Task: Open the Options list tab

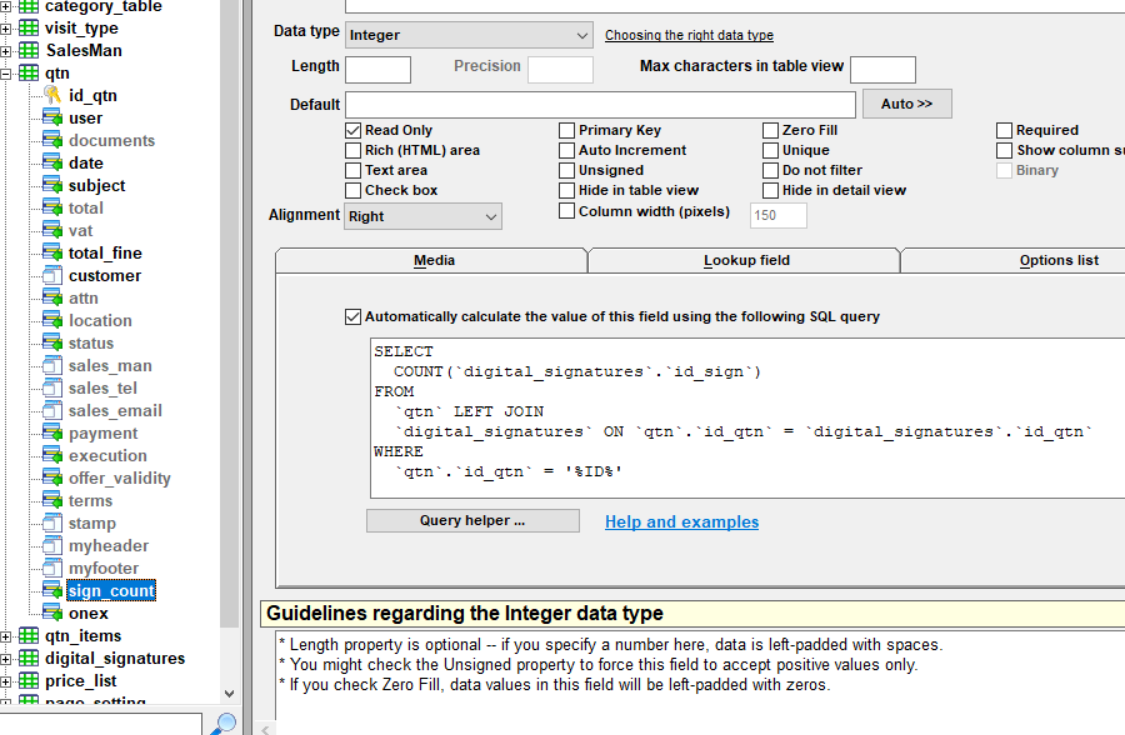Action: pyautogui.click(x=1058, y=261)
